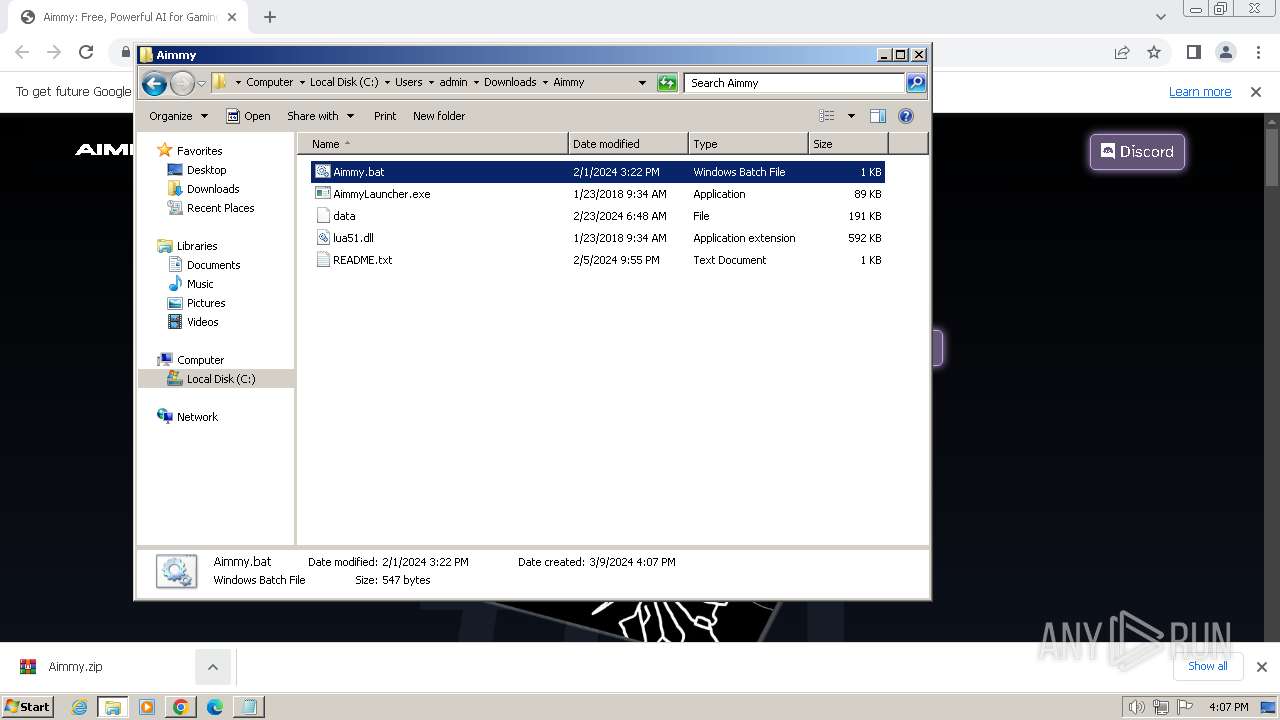Close Chrome downloads shelf

[x=1261, y=667]
